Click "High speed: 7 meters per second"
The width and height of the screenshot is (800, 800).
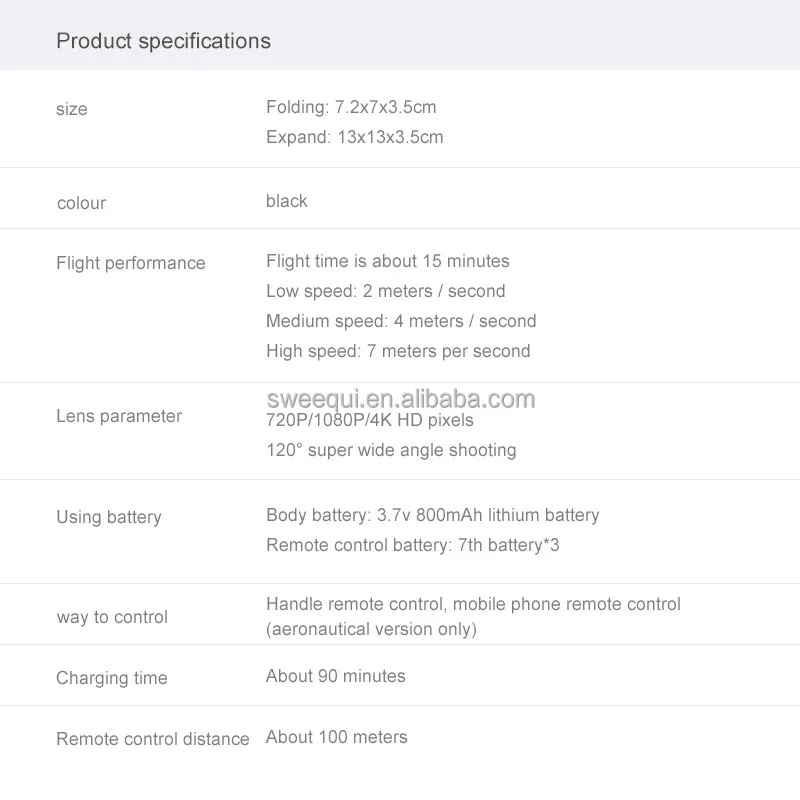coord(398,351)
